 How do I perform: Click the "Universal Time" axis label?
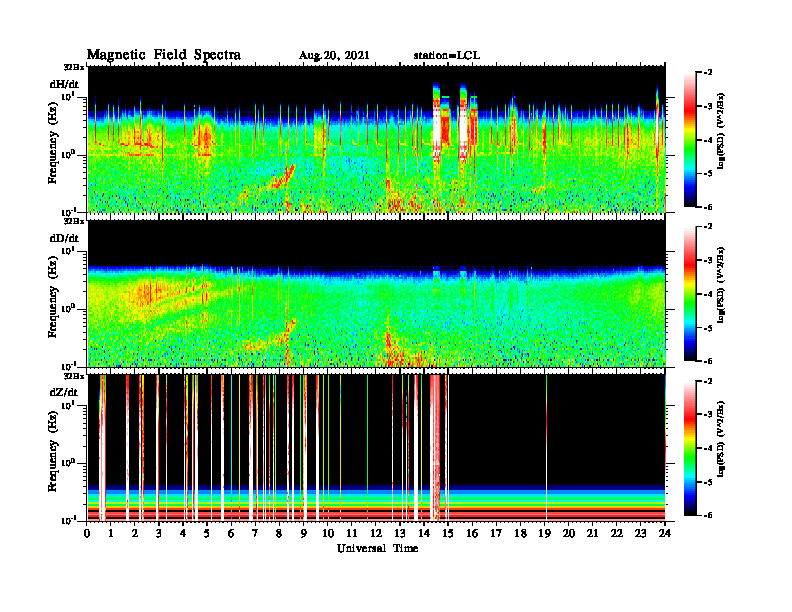click(377, 548)
